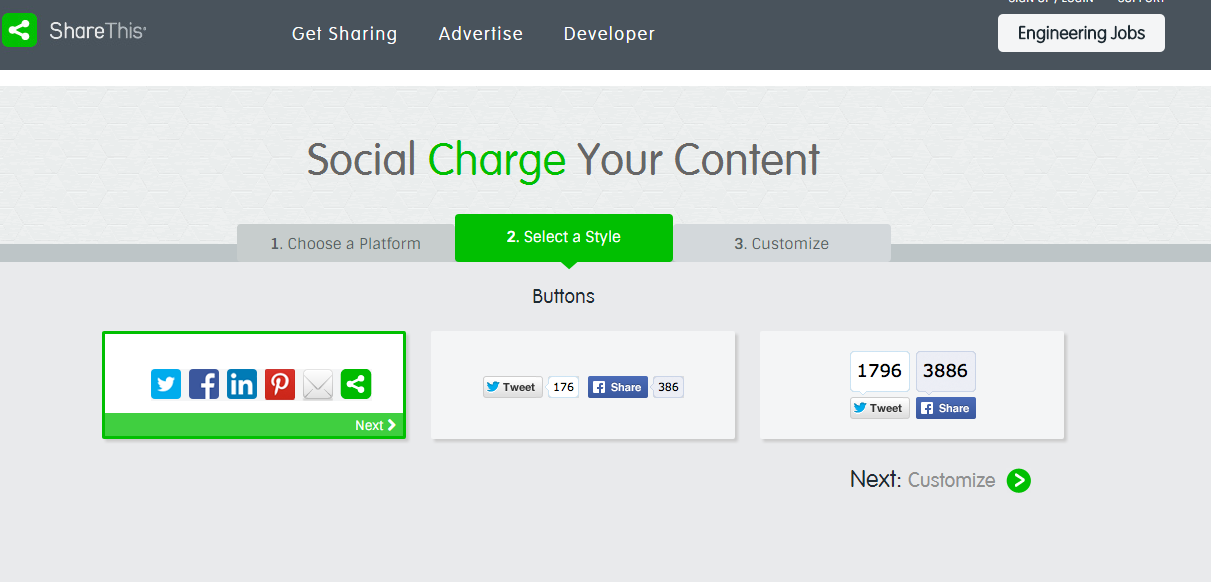Viewport: 1211px width, 582px height.
Task: Click the Social Charge Your Content headline
Action: click(564, 160)
